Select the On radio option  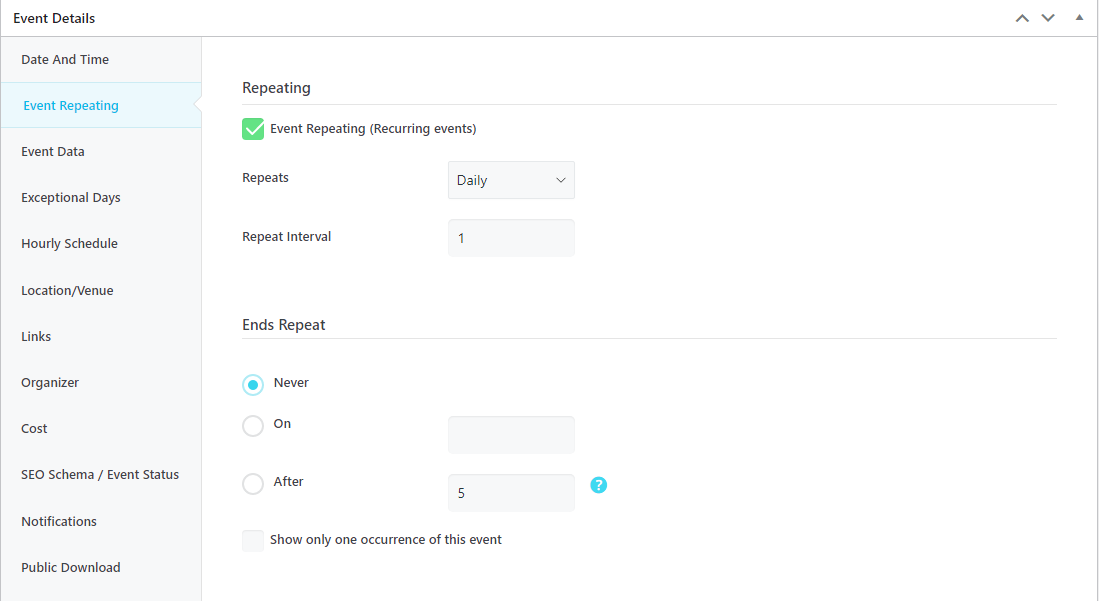253,426
